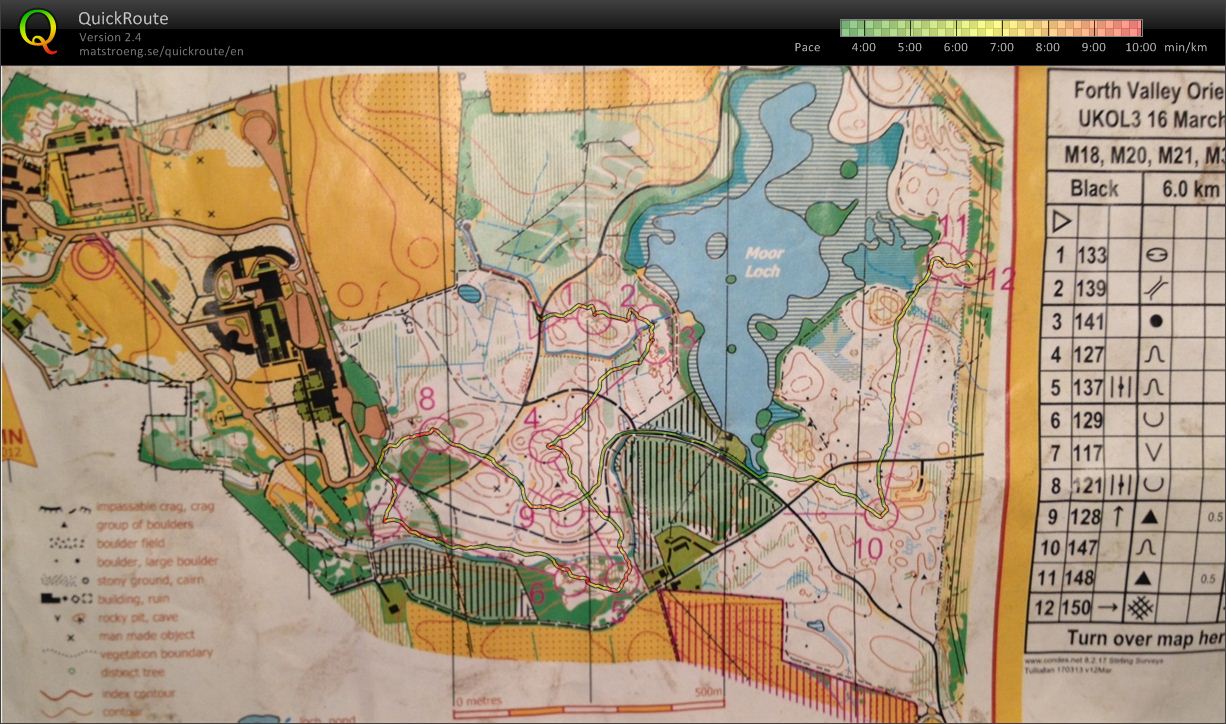
Task: Click the 'Version 2.4' label
Action: [x=110, y=38]
